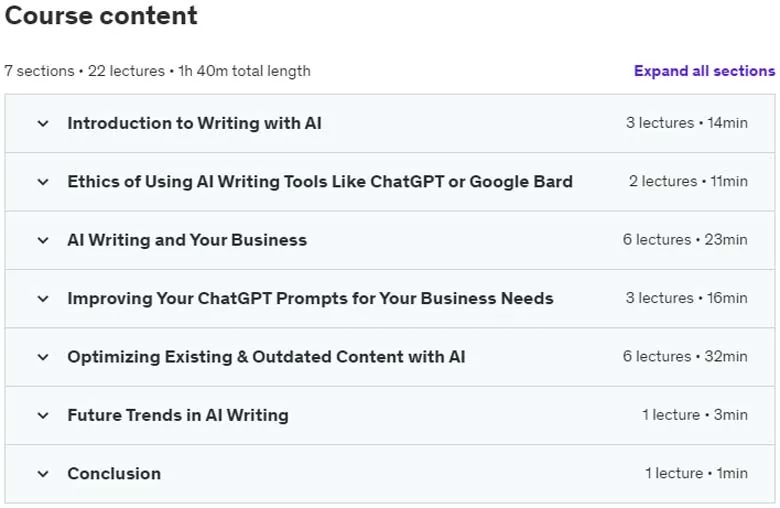Open chevron next to Optimizing Existing & Outdated Content
Viewport: 780px width, 508px height.
(43, 357)
